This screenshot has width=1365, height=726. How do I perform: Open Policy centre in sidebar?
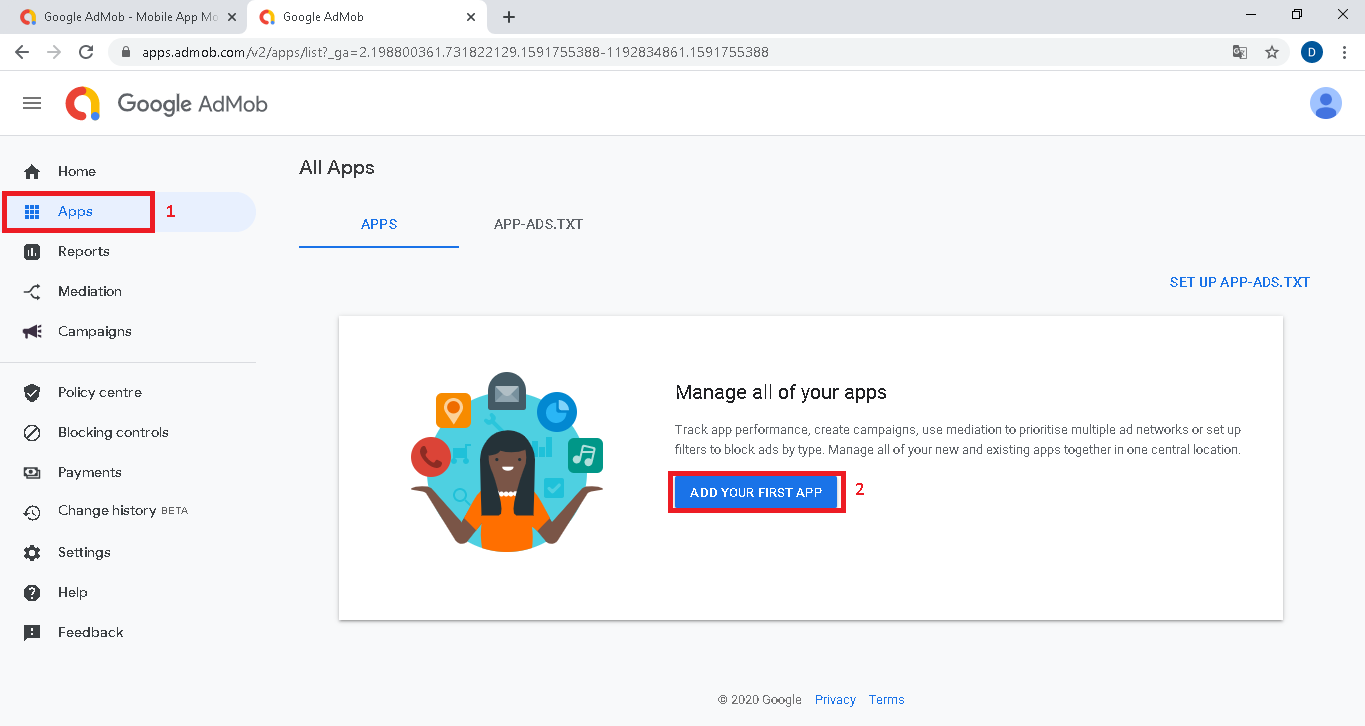(100, 392)
